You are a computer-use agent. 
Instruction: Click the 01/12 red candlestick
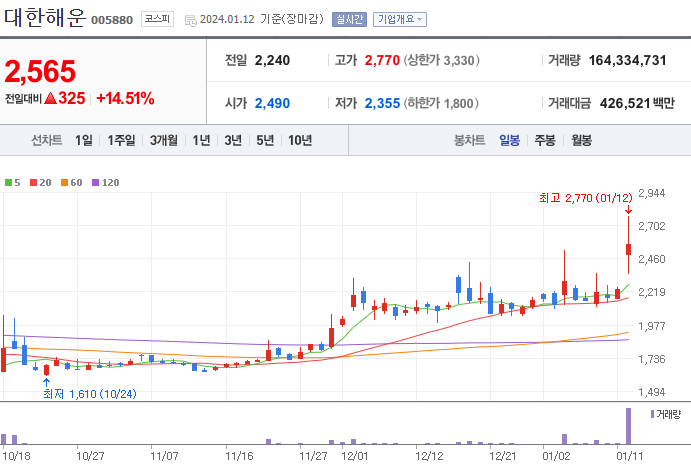pos(628,249)
